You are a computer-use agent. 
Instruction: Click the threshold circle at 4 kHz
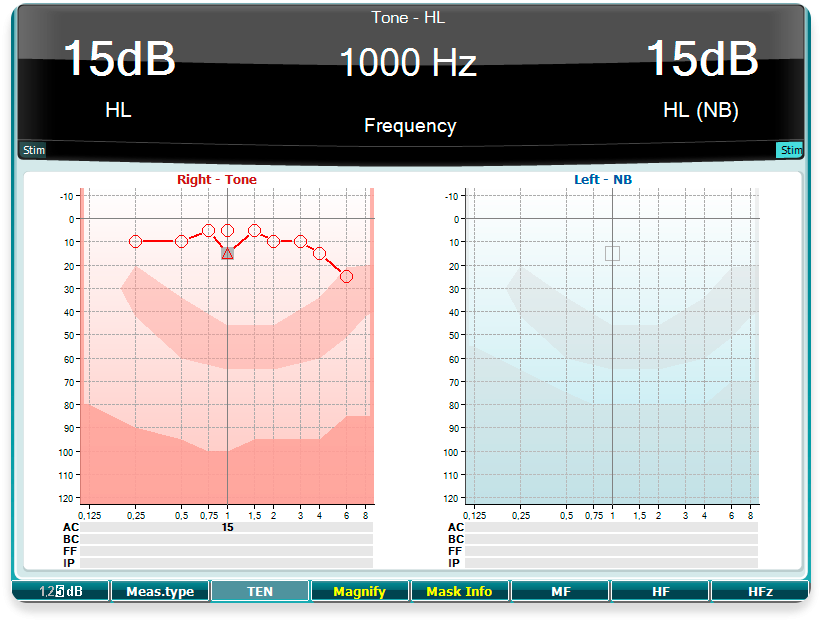point(320,253)
